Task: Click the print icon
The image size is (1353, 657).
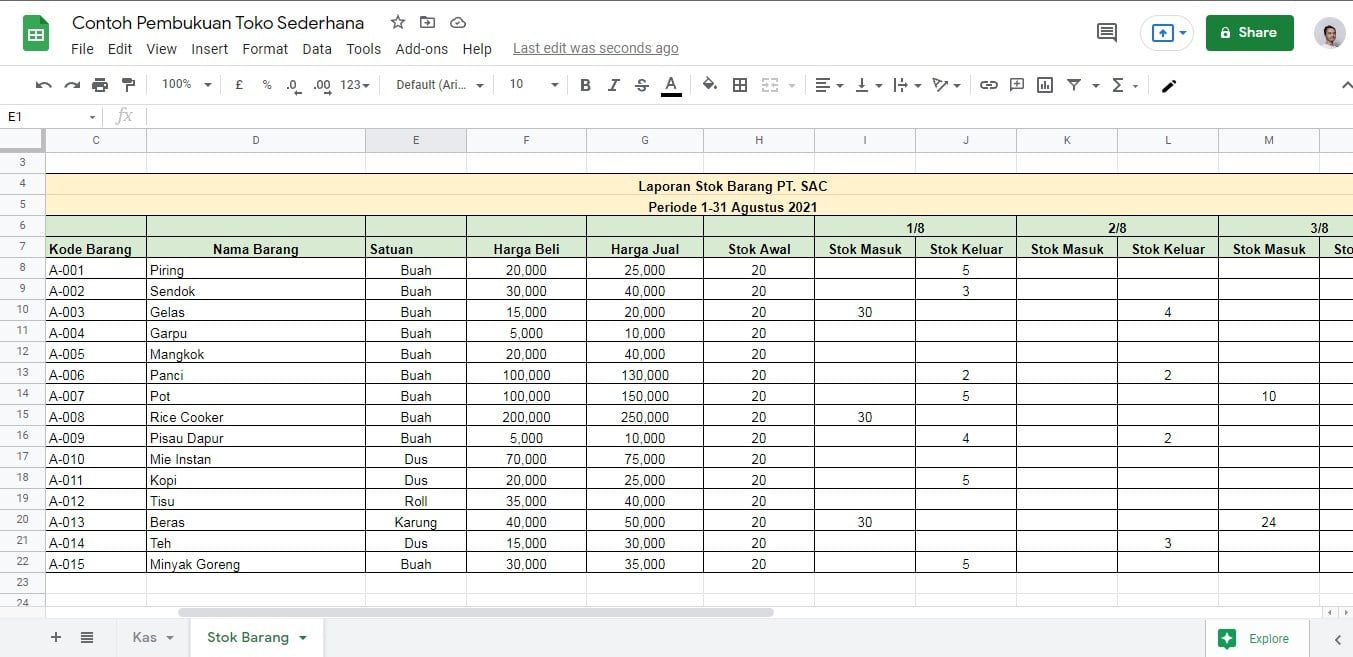Action: (x=100, y=85)
